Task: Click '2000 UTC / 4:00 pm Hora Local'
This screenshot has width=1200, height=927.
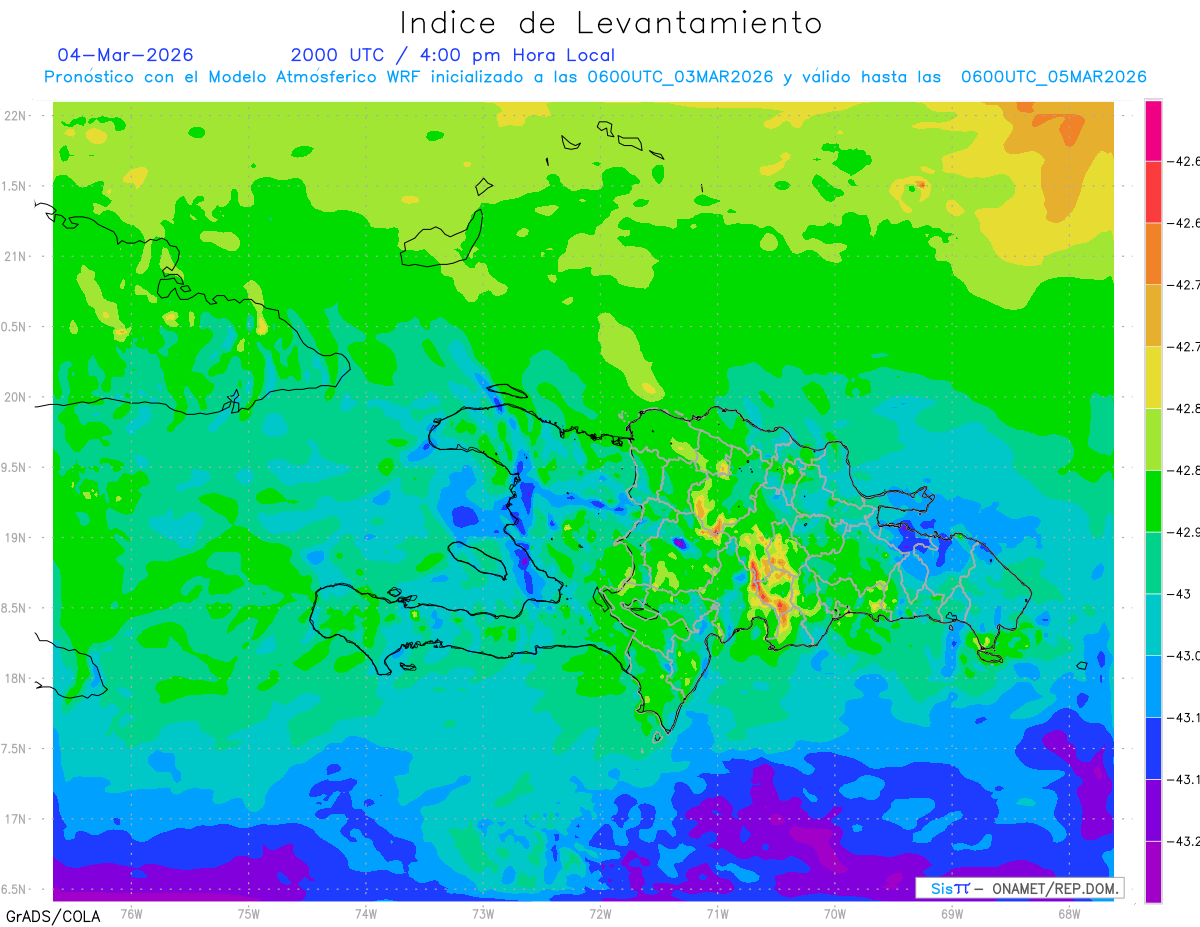Action: [x=453, y=55]
